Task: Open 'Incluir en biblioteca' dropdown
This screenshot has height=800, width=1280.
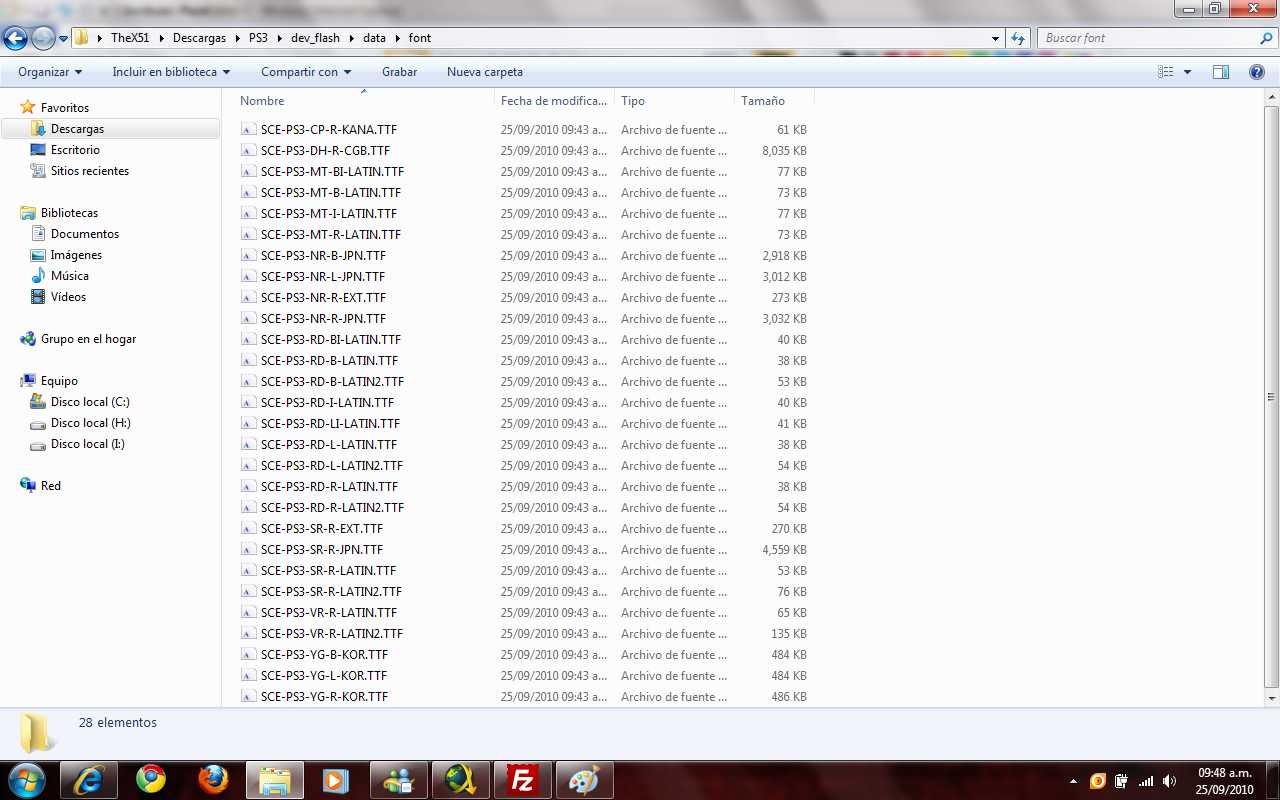Action: click(171, 72)
